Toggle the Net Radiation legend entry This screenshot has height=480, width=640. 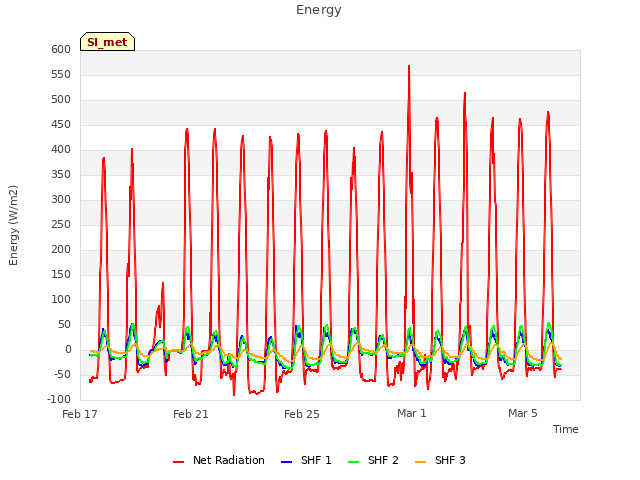[219, 460]
